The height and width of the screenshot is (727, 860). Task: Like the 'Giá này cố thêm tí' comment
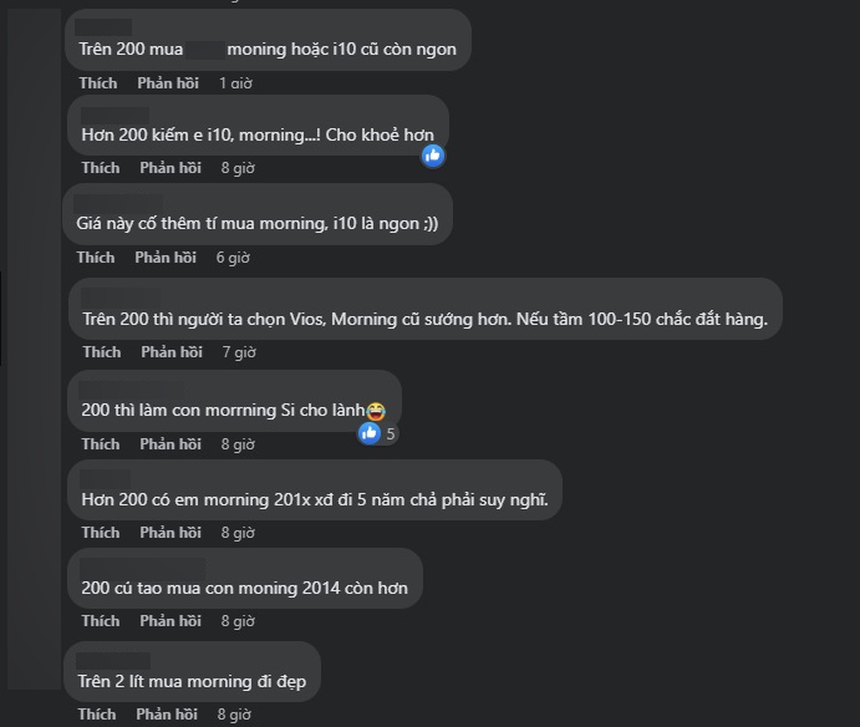[x=96, y=258]
